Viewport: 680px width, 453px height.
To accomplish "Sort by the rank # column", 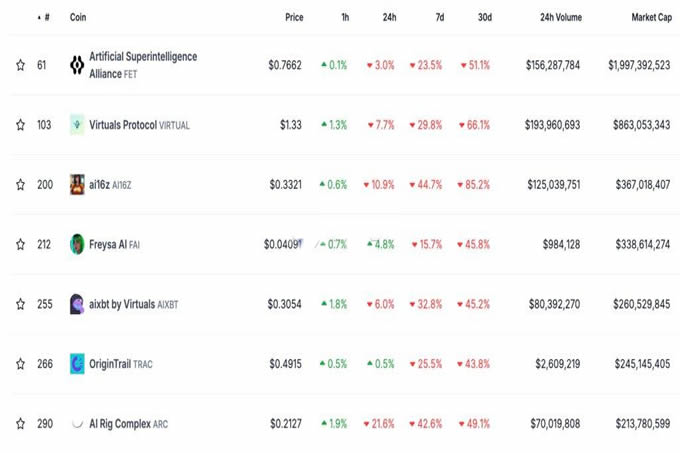I will (x=46, y=18).
